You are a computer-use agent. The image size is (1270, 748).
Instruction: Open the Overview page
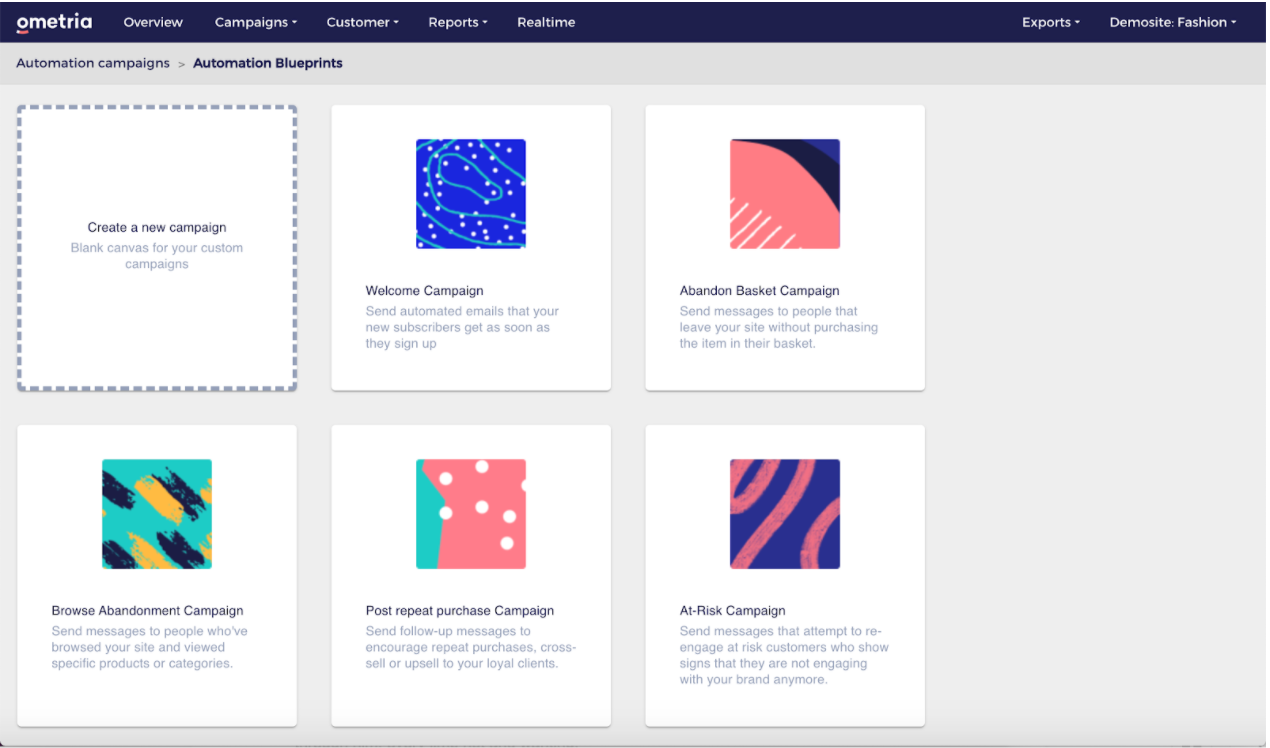point(153,22)
